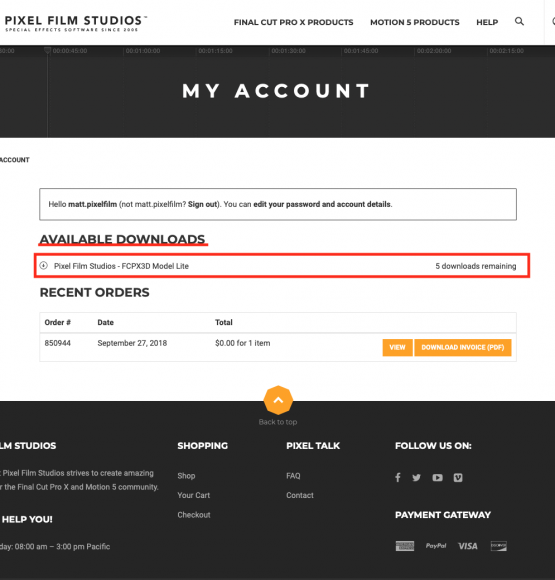Click the Sign out link
Image resolution: width=555 pixels, height=580 pixels.
(202, 204)
